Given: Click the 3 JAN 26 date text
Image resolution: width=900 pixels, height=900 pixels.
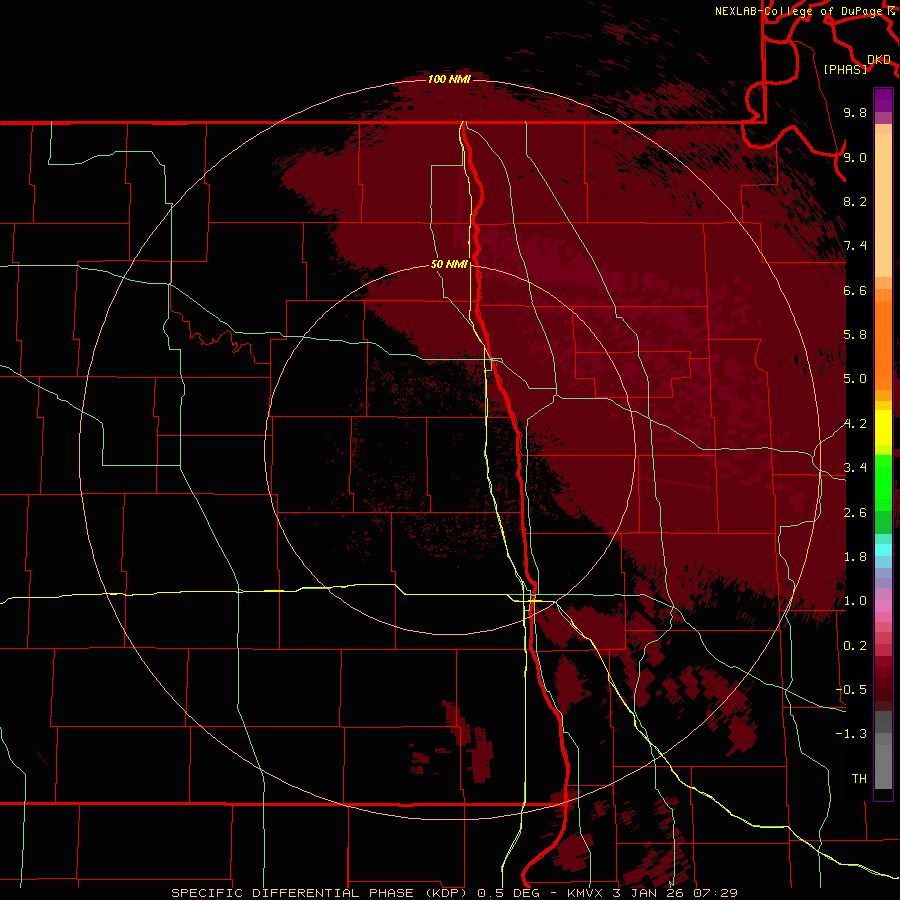Looking at the screenshot, I should (650, 893).
